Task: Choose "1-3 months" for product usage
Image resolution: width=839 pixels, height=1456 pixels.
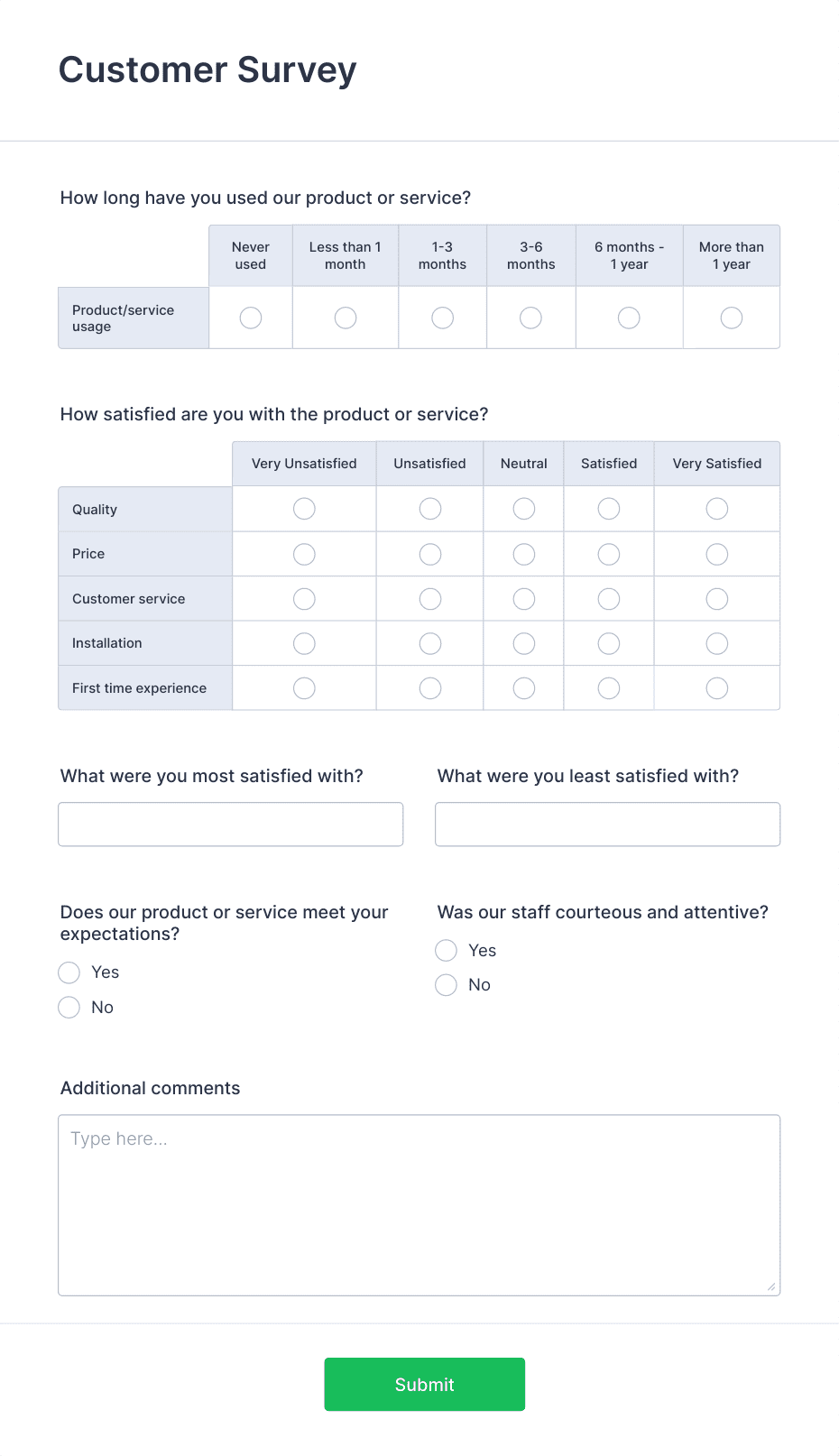Action: point(442,318)
